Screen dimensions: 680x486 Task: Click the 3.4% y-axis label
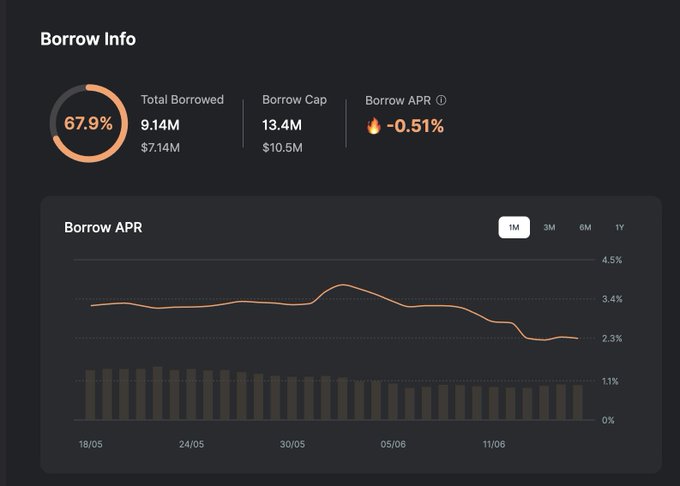(612, 299)
